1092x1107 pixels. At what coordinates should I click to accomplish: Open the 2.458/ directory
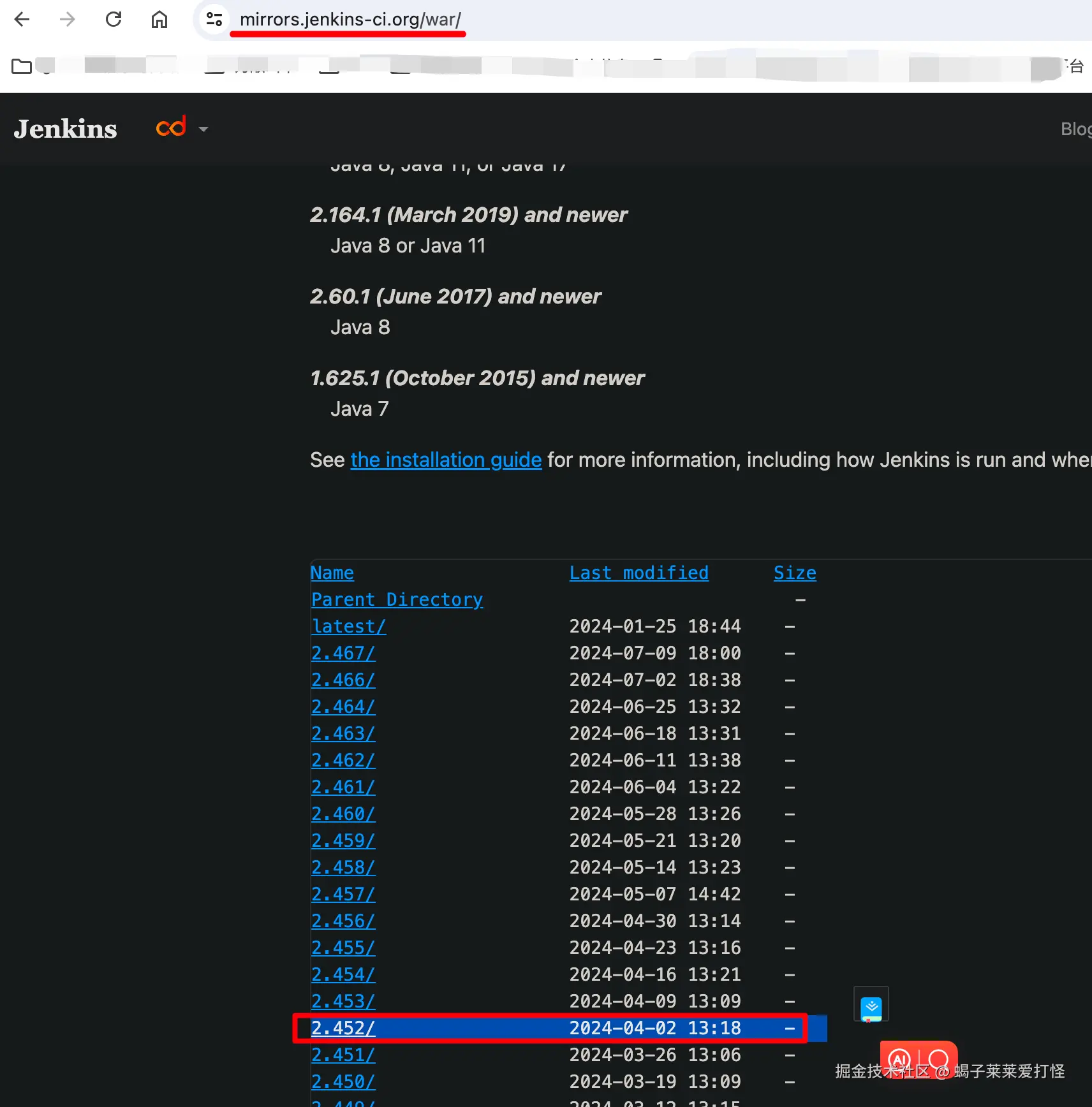click(343, 867)
